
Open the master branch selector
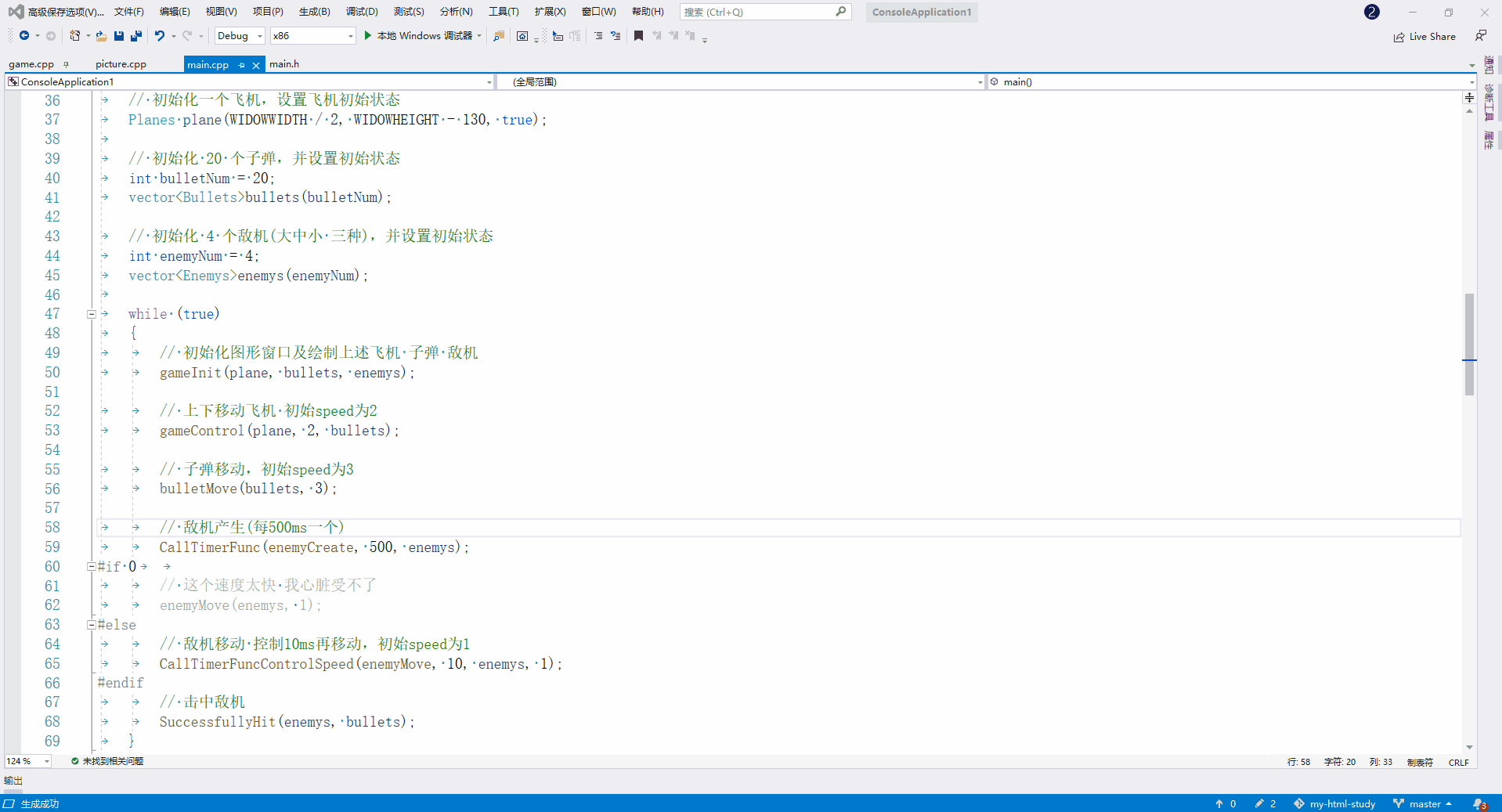(1422, 804)
